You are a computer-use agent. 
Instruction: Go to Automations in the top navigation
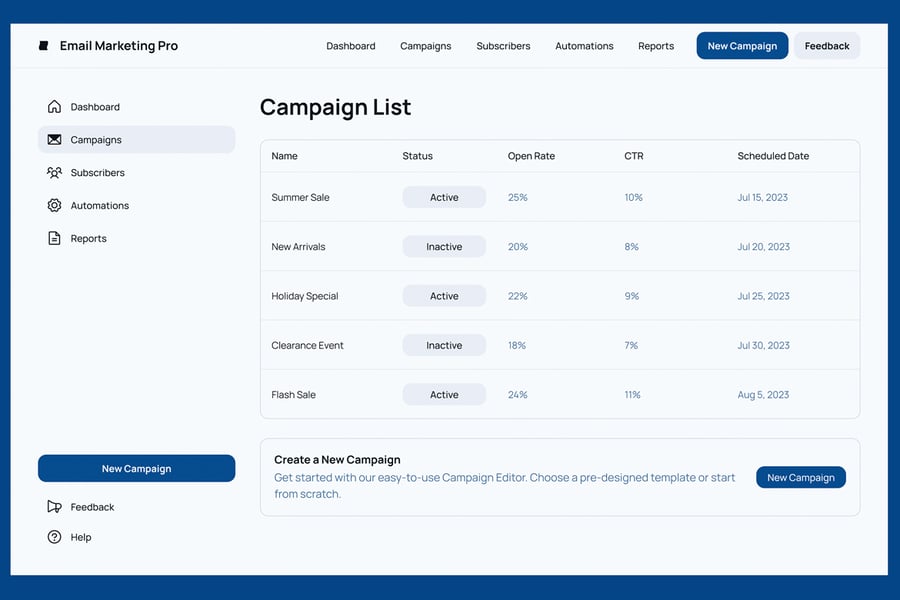coord(584,46)
